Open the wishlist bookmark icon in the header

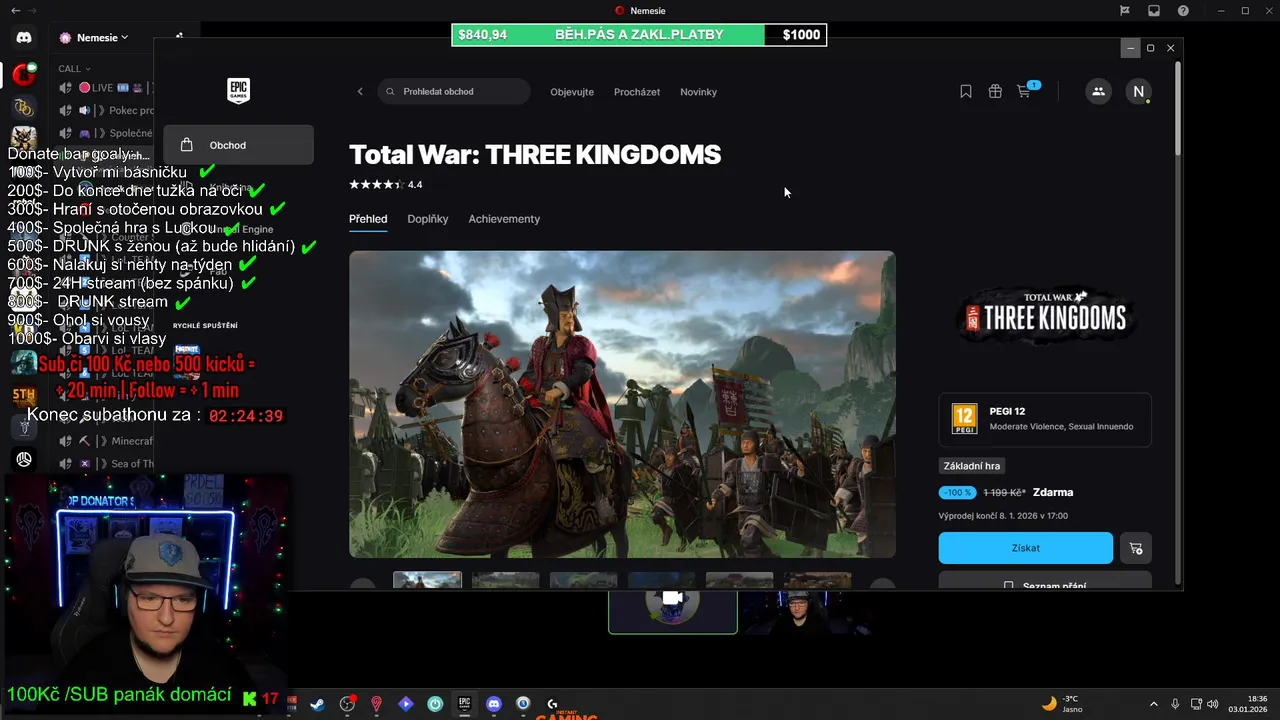click(x=966, y=91)
